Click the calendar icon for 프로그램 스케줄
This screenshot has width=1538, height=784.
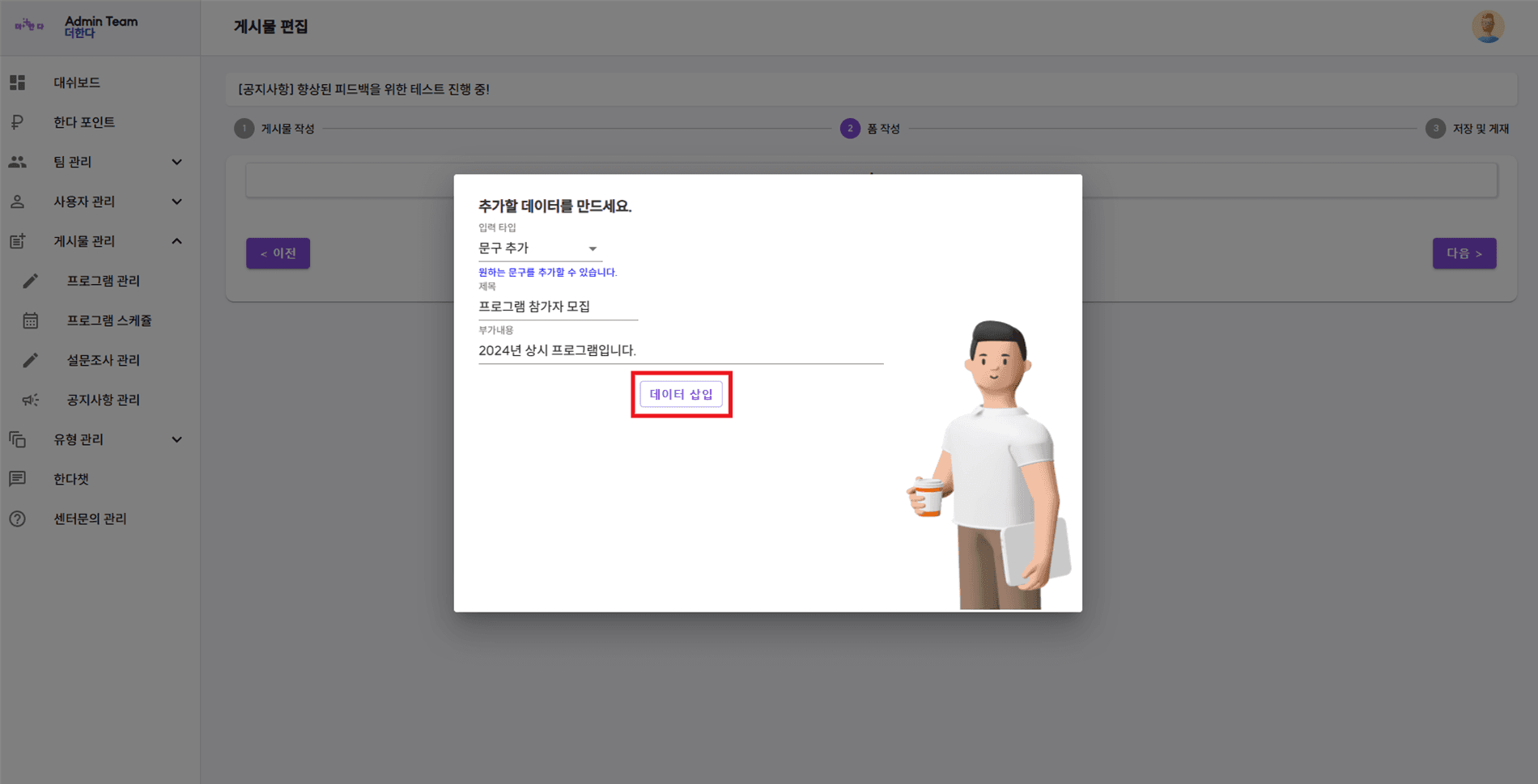click(x=31, y=320)
